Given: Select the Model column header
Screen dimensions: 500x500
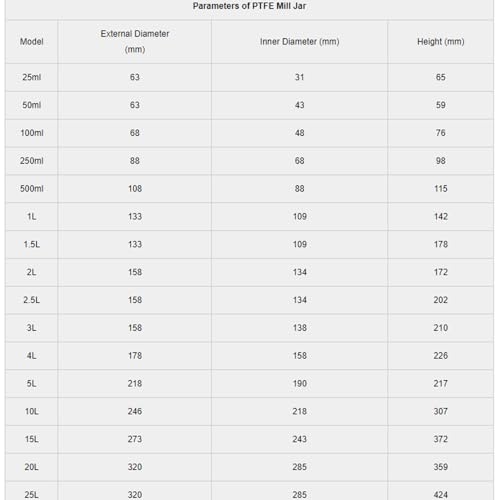Looking at the screenshot, I should (x=32, y=42).
